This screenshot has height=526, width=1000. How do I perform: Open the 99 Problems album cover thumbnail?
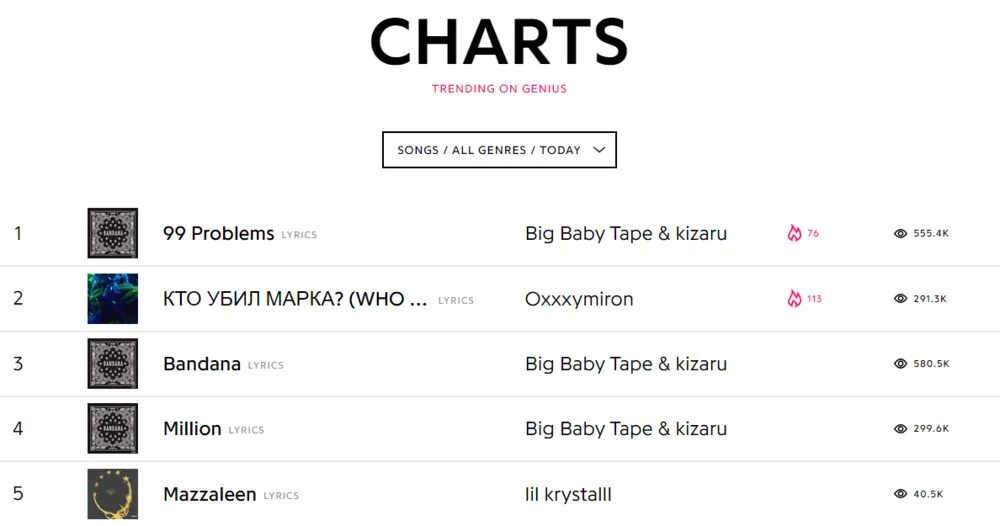(x=113, y=233)
